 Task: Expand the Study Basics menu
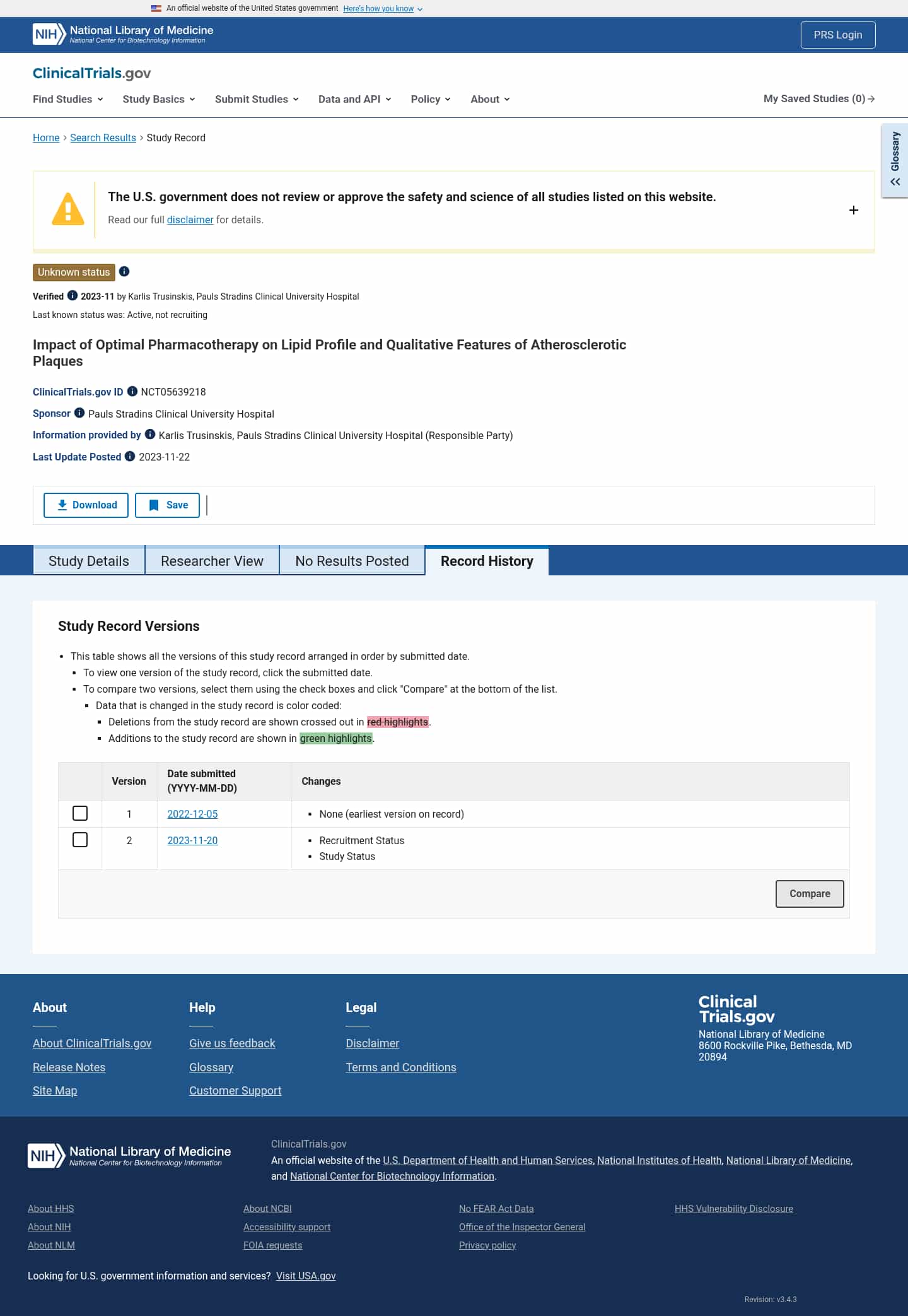[159, 99]
